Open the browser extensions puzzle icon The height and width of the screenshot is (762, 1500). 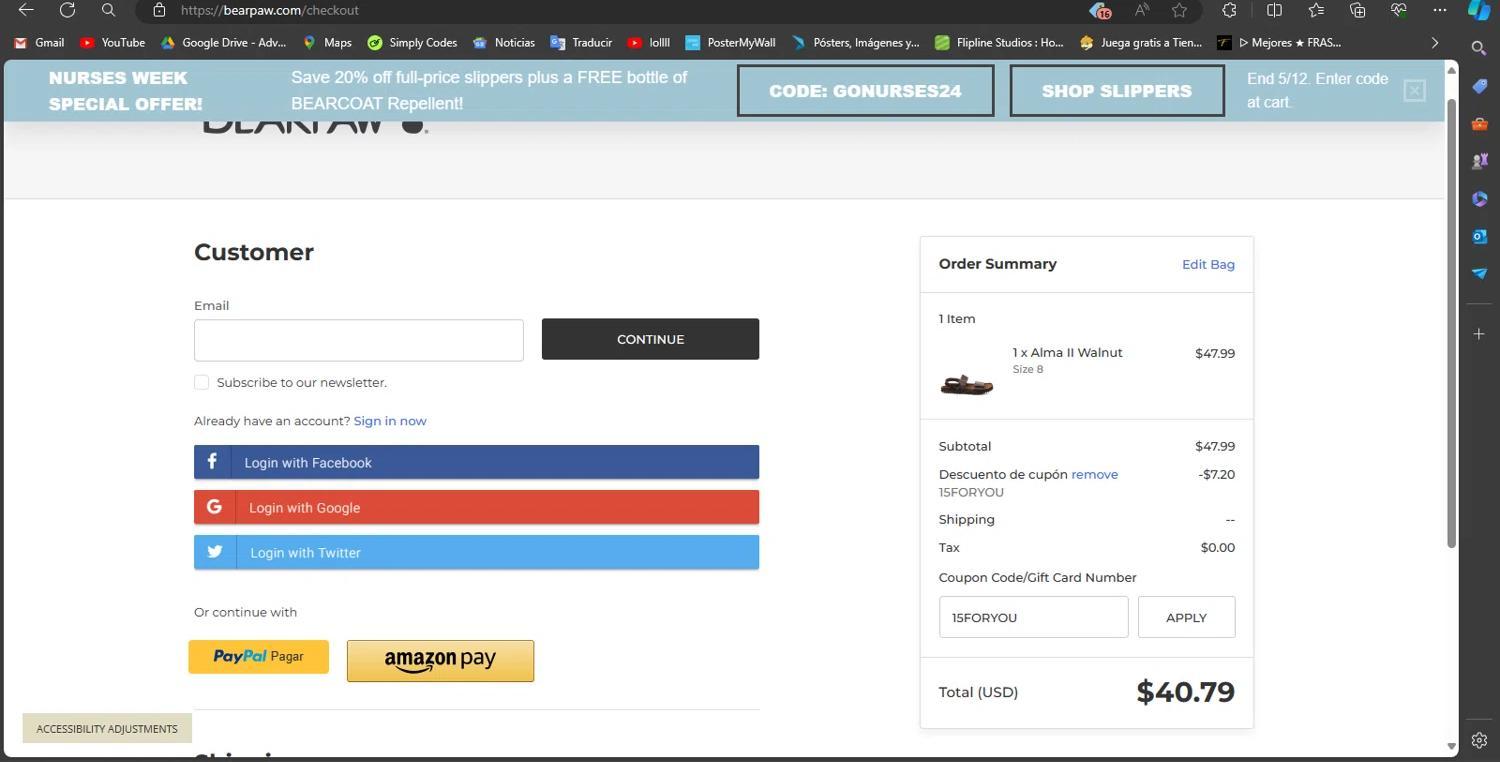click(1229, 10)
